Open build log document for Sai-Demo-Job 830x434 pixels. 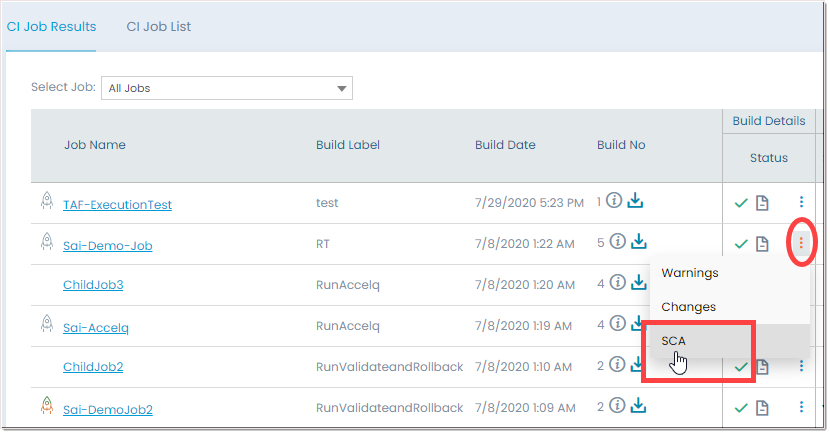762,244
